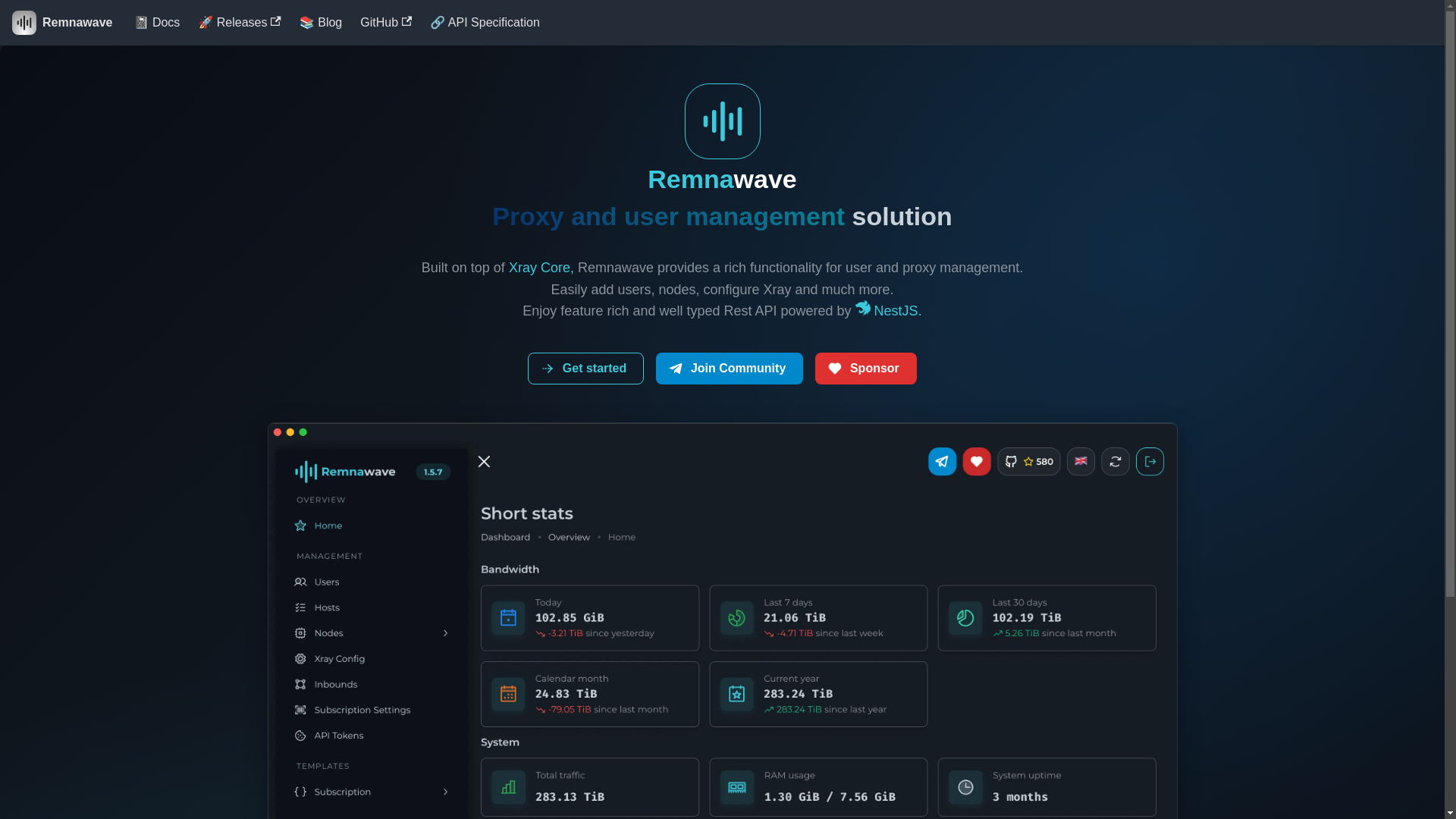The image size is (1456, 819).
Task: Click the large Remnawave waveform hero logo
Action: click(x=722, y=121)
